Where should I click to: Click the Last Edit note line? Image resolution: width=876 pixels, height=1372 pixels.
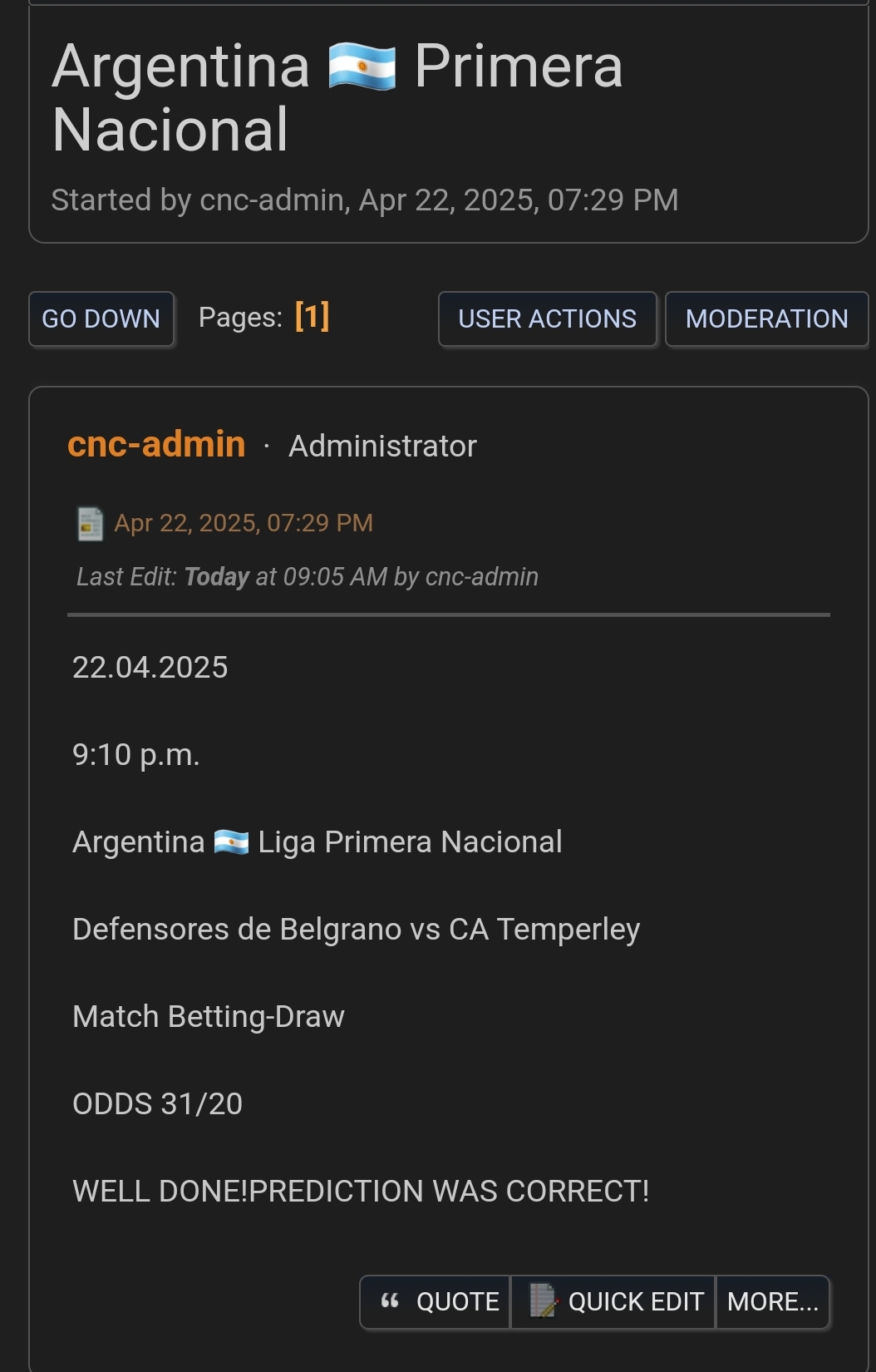(308, 577)
